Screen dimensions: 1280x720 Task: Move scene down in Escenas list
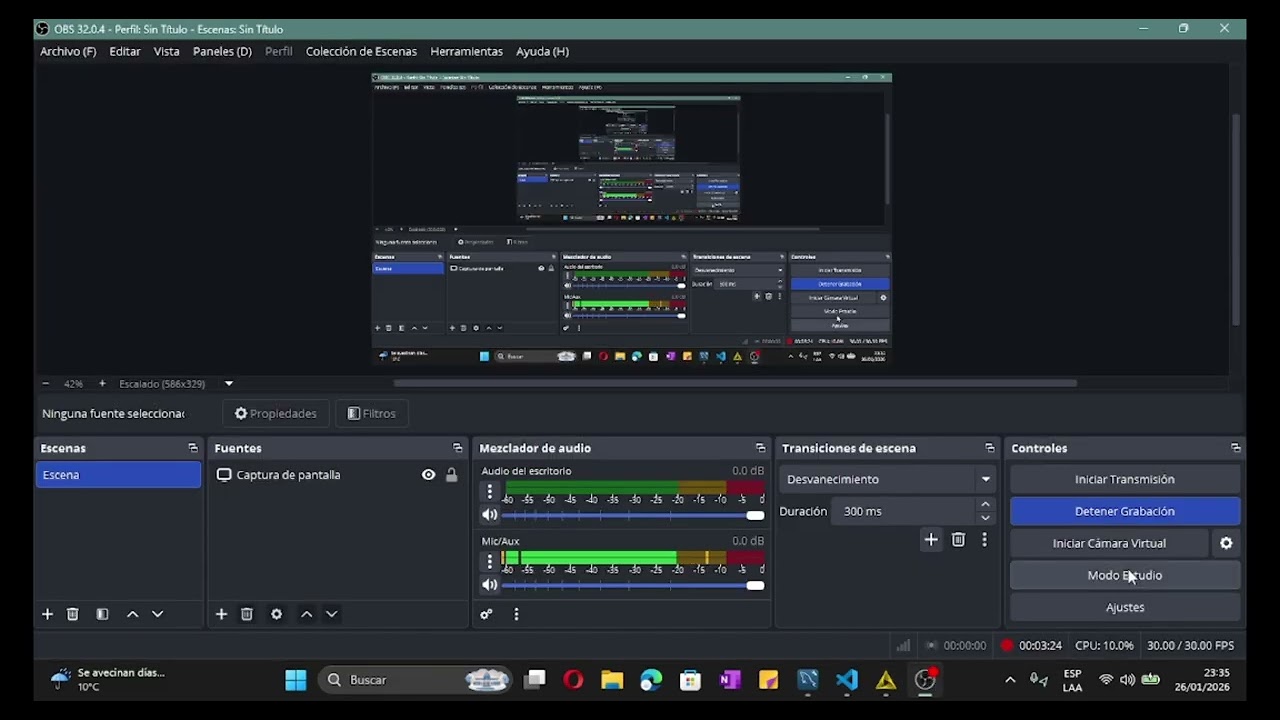(157, 614)
